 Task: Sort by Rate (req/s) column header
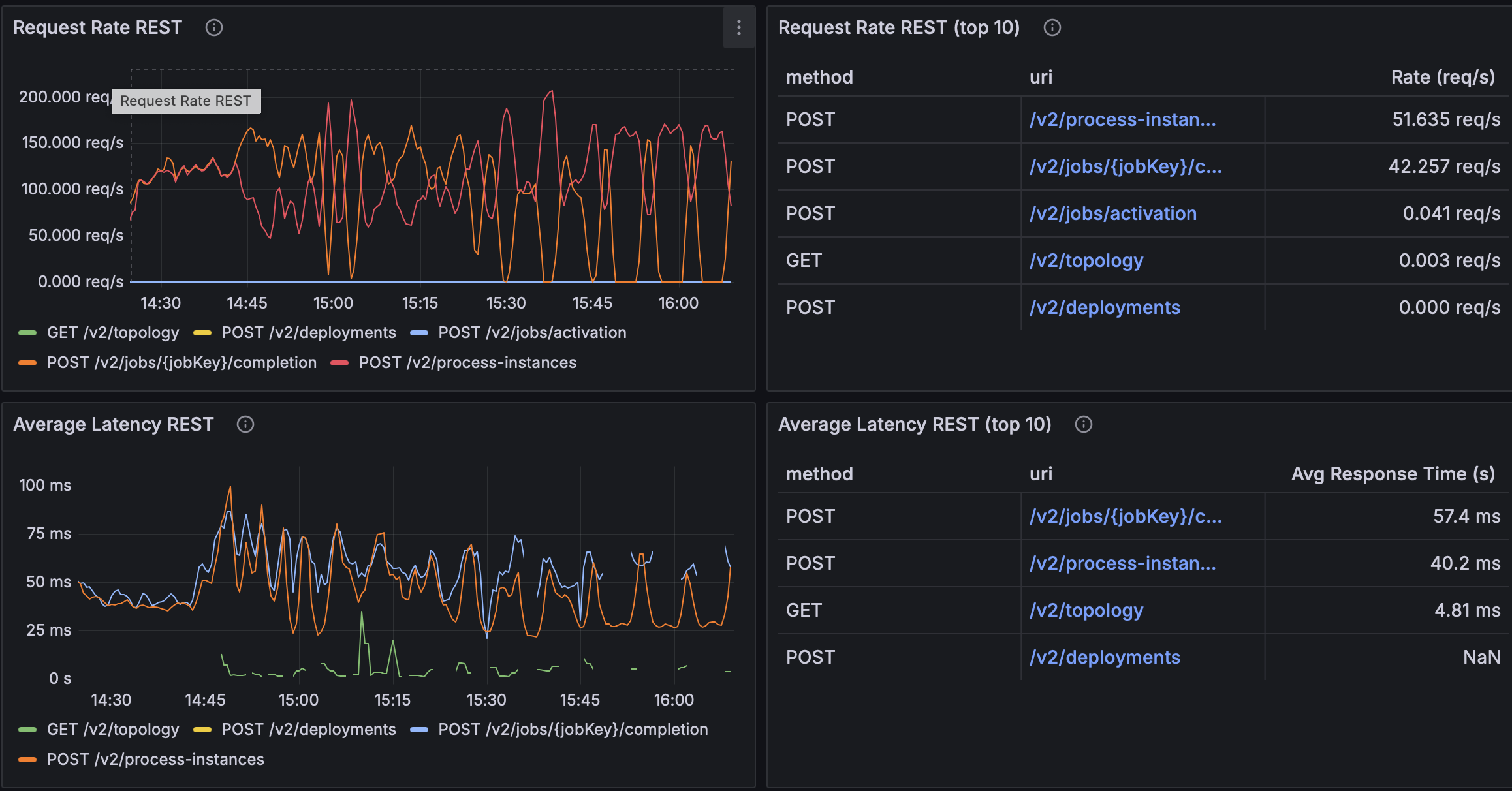coord(1442,77)
